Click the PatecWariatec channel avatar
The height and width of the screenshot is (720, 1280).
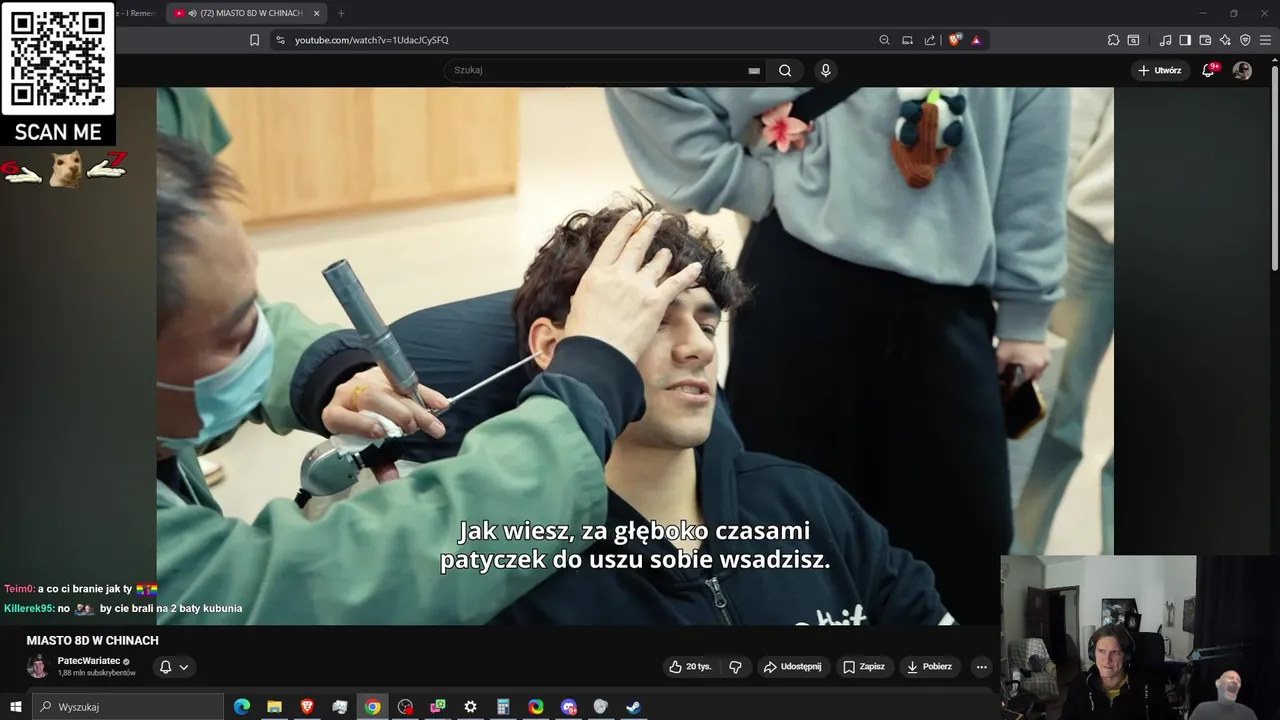click(37, 667)
